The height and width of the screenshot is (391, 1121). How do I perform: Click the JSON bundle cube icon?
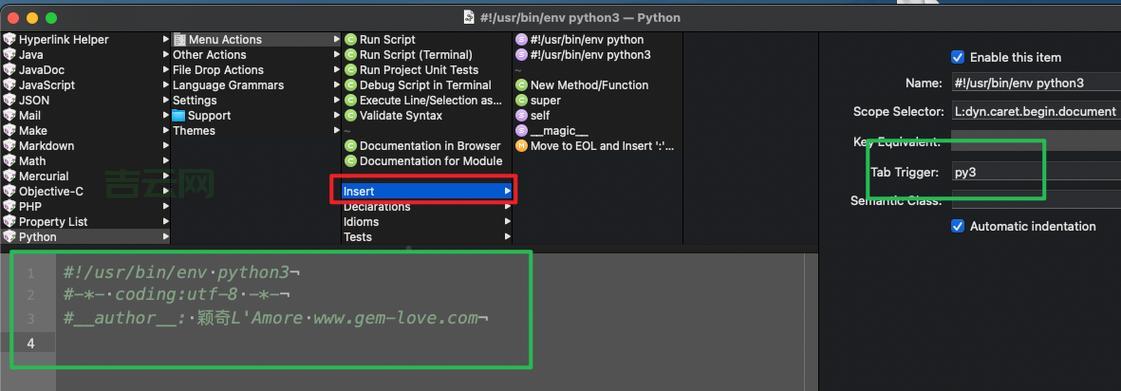pyautogui.click(x=9, y=100)
